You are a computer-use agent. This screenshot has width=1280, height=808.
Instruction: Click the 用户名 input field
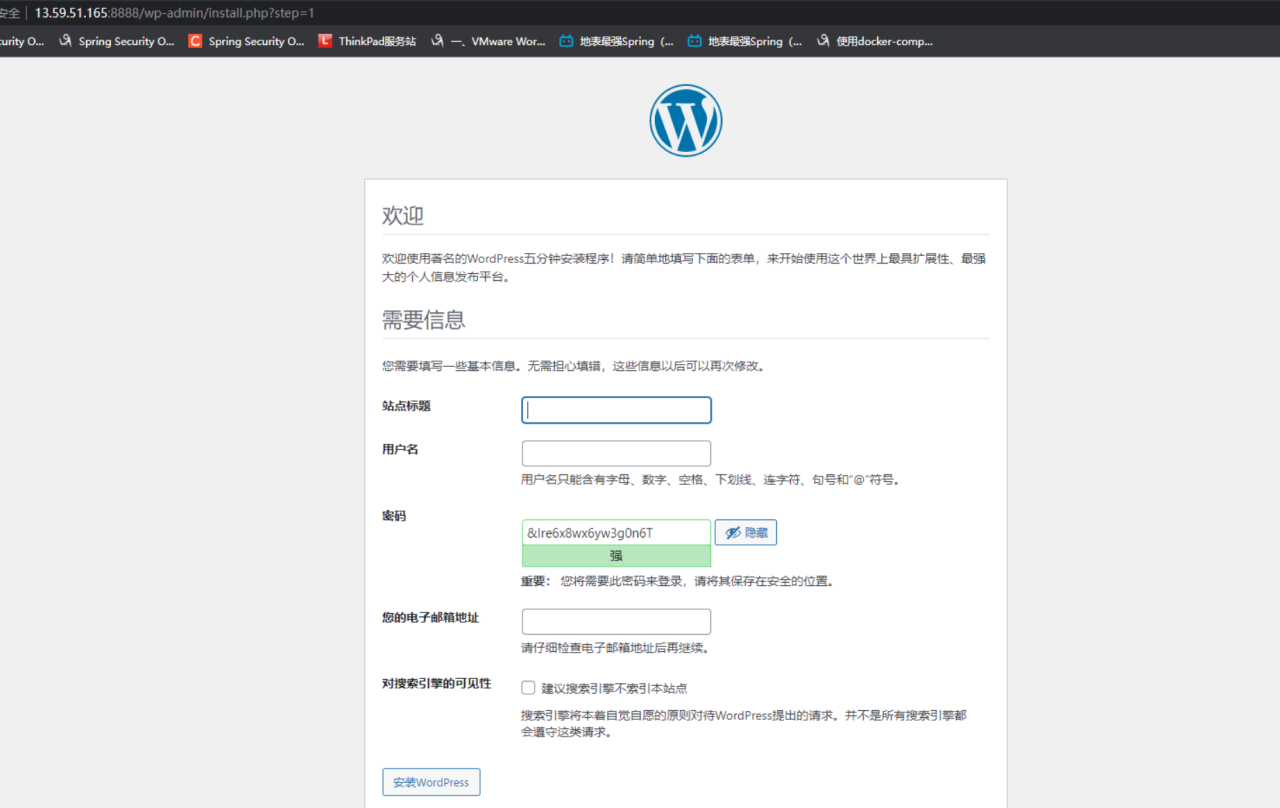616,453
